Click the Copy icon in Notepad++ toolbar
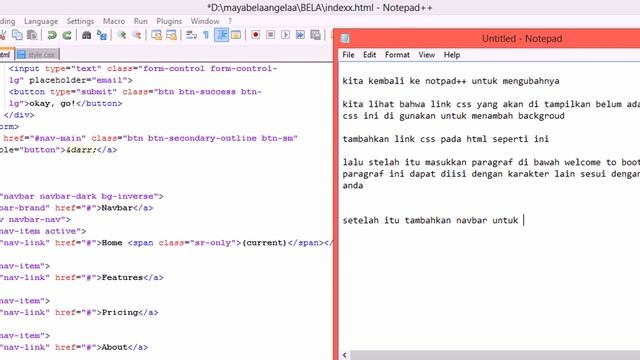The image size is (640, 360). click(17, 35)
